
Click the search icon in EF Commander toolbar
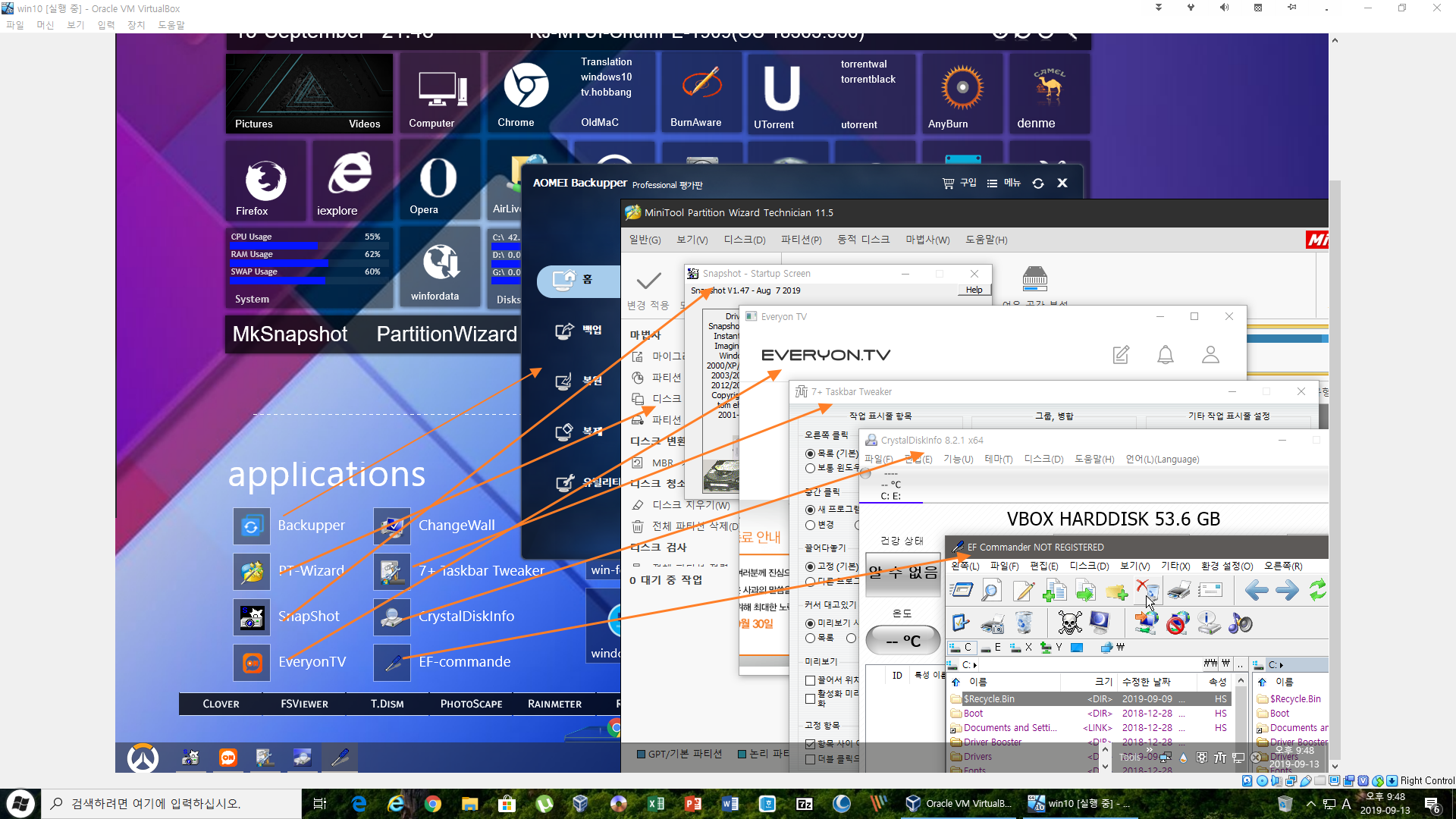(991, 590)
